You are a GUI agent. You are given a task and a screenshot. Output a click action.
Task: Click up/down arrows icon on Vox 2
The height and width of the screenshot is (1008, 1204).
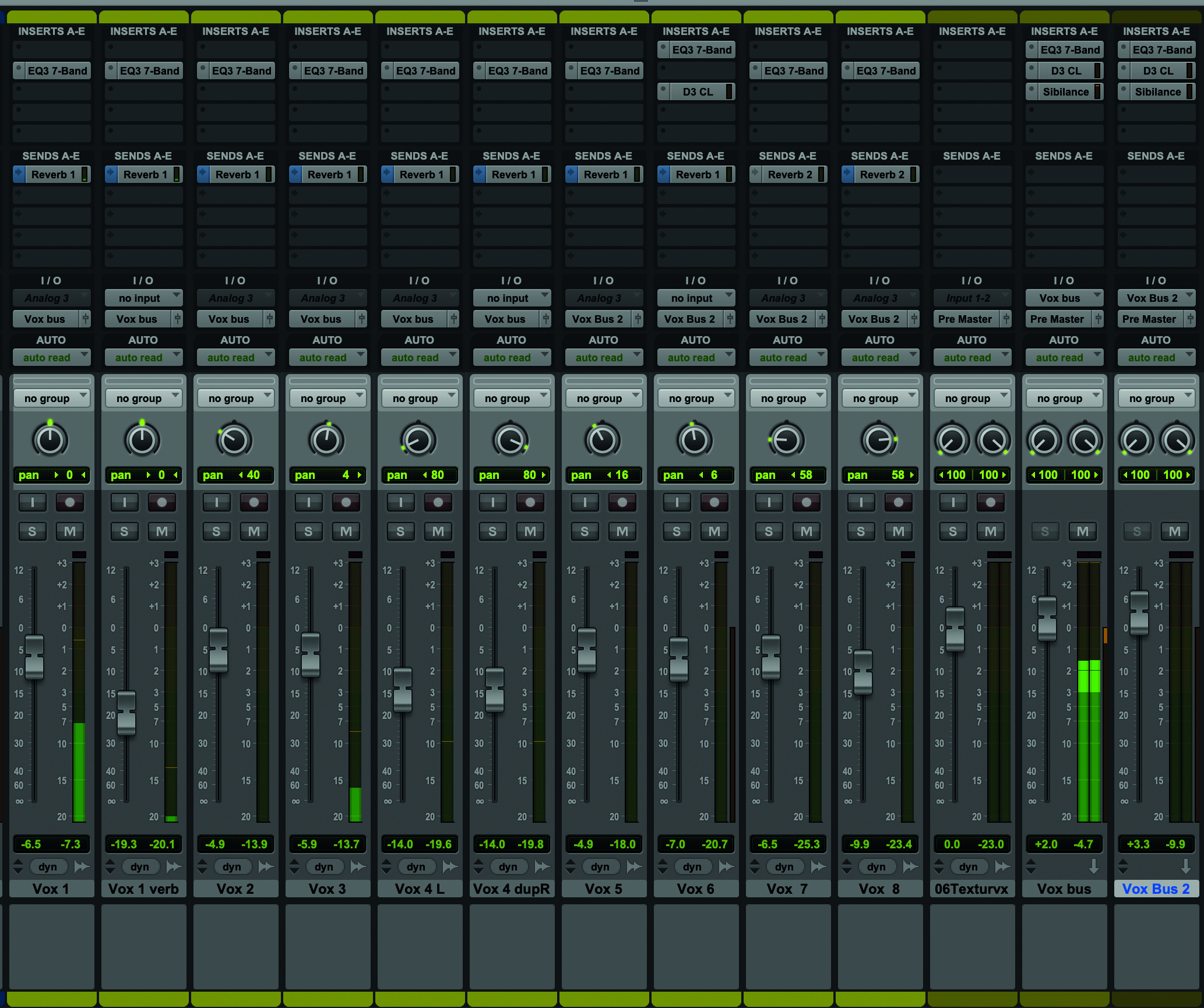(202, 867)
